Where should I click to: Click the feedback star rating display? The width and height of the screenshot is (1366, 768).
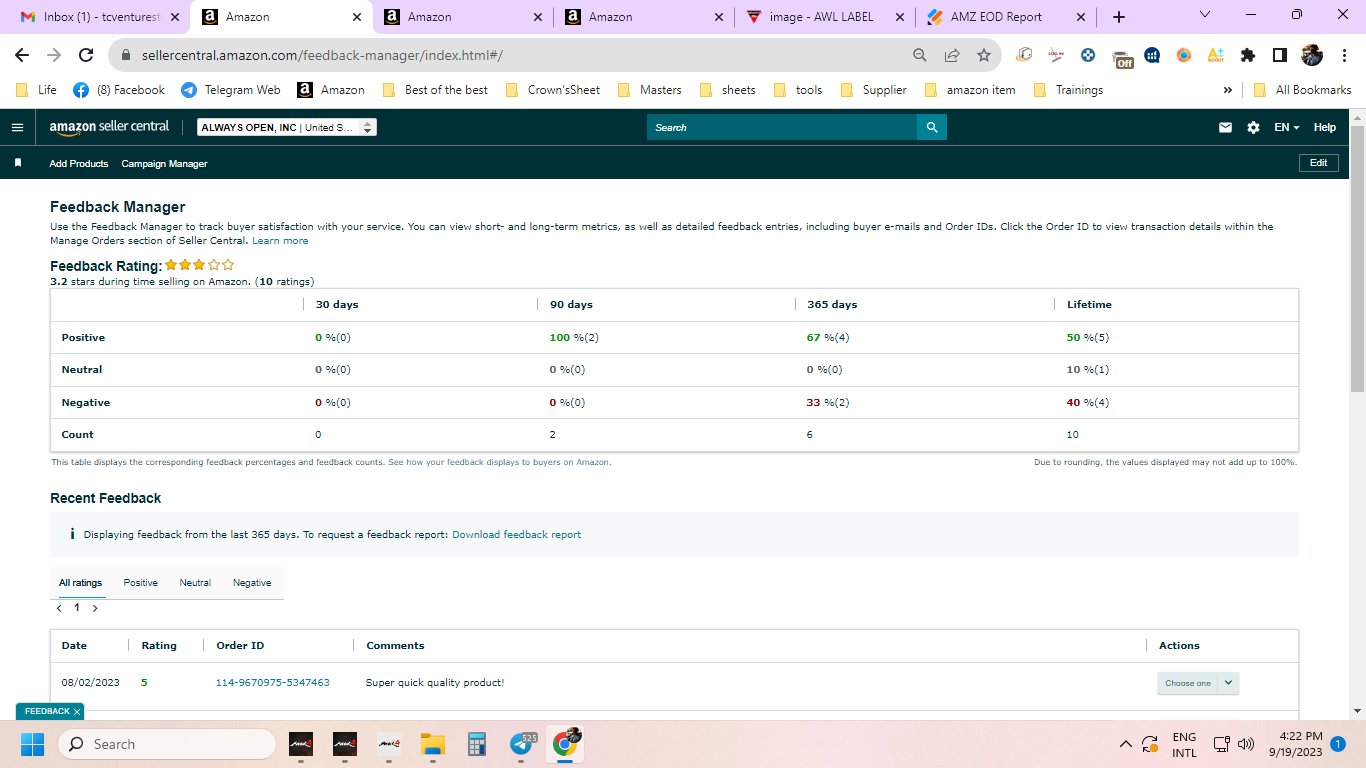[200, 265]
